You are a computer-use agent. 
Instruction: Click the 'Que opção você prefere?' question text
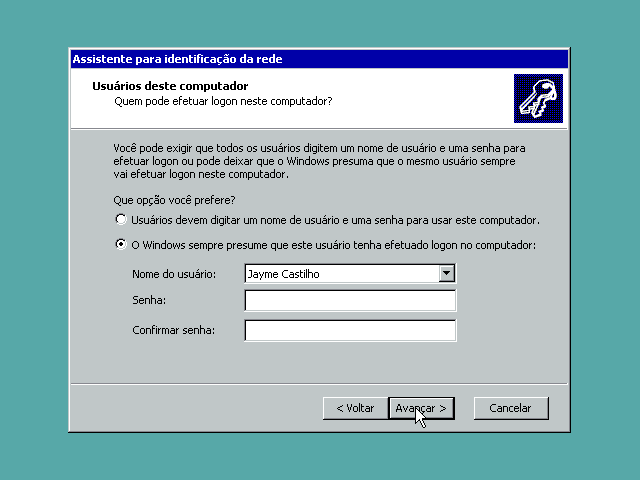pyautogui.click(x=175, y=200)
